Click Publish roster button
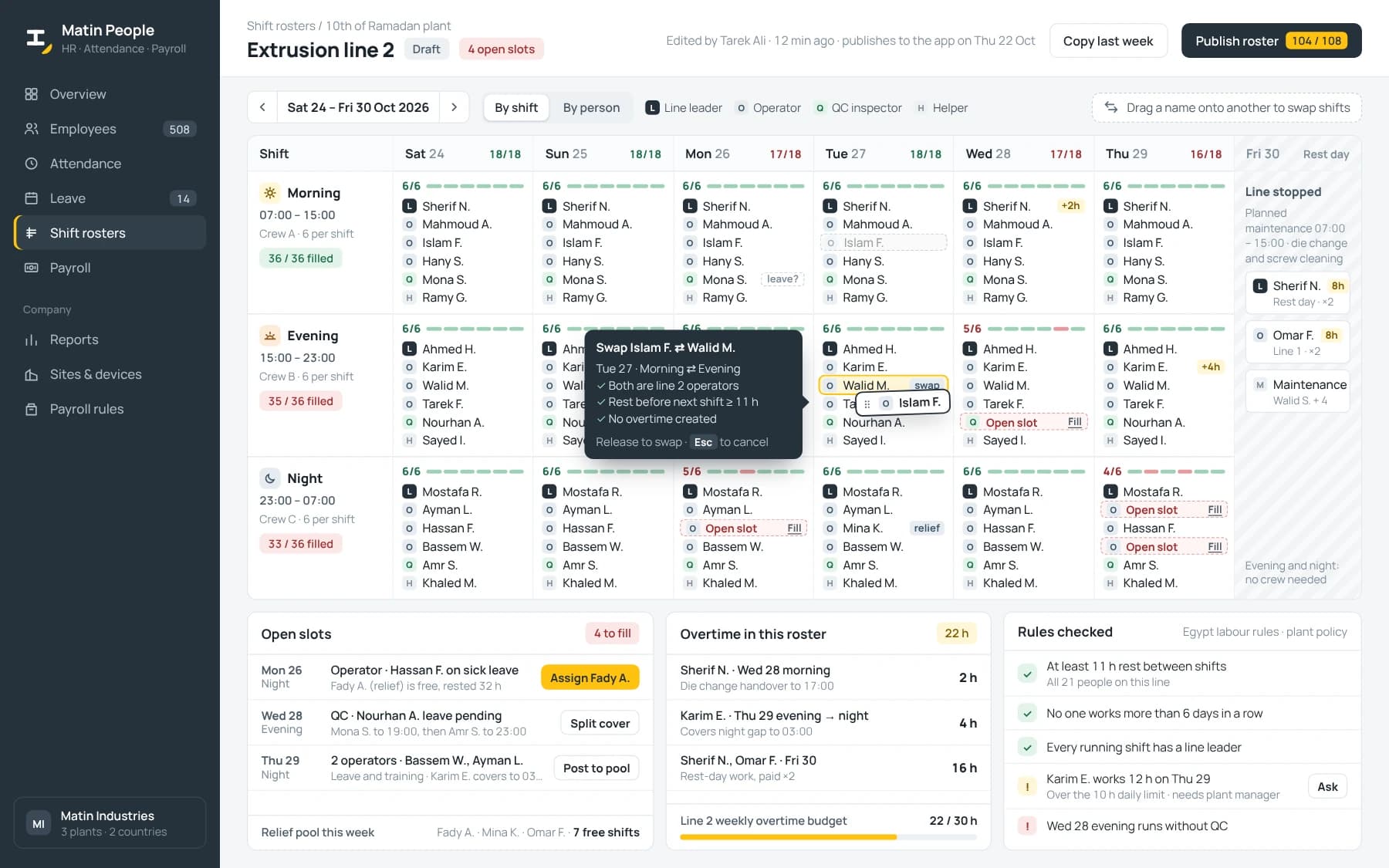 tap(1271, 41)
